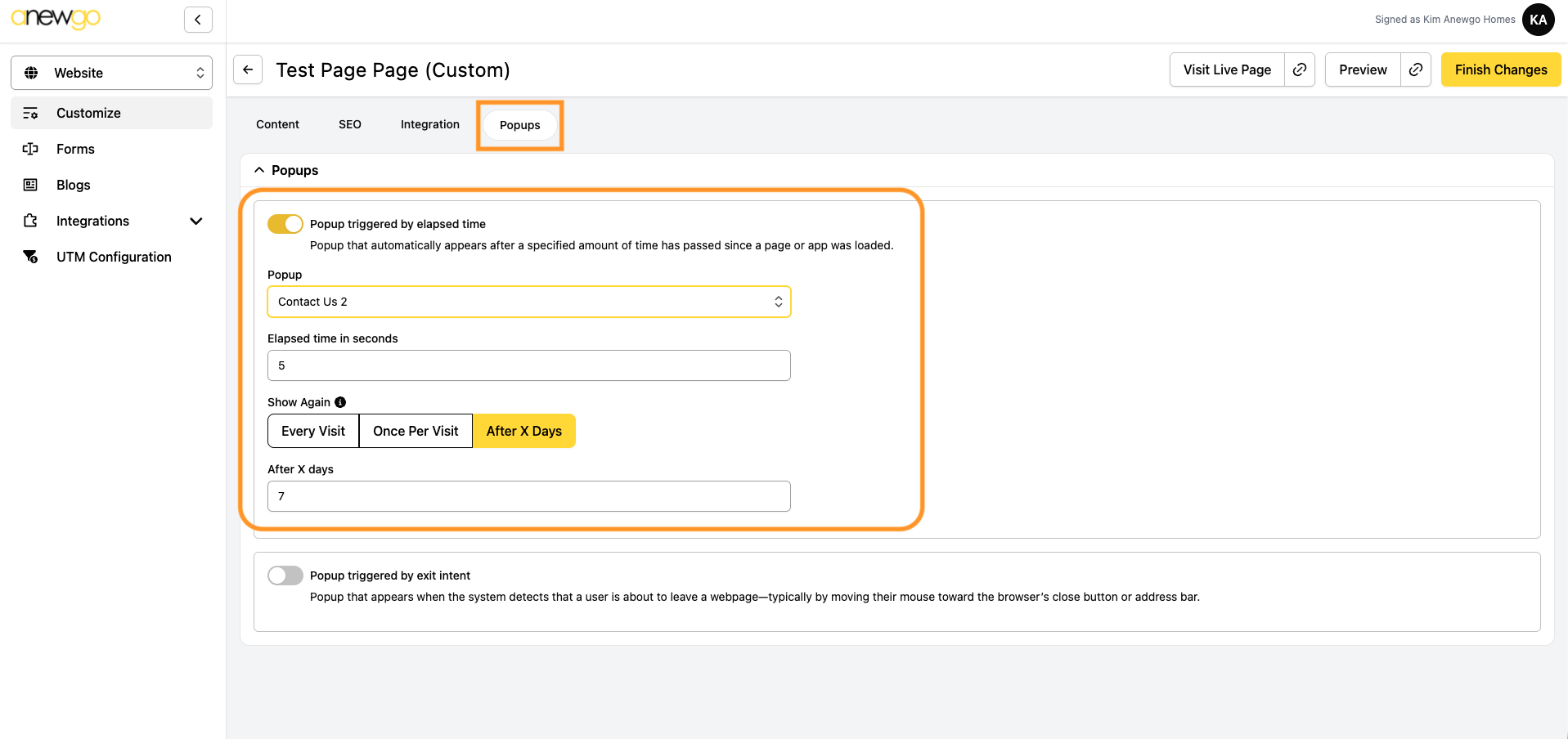Copy the preview link icon
Image resolution: width=1568 pixels, height=739 pixels.
coord(1415,69)
